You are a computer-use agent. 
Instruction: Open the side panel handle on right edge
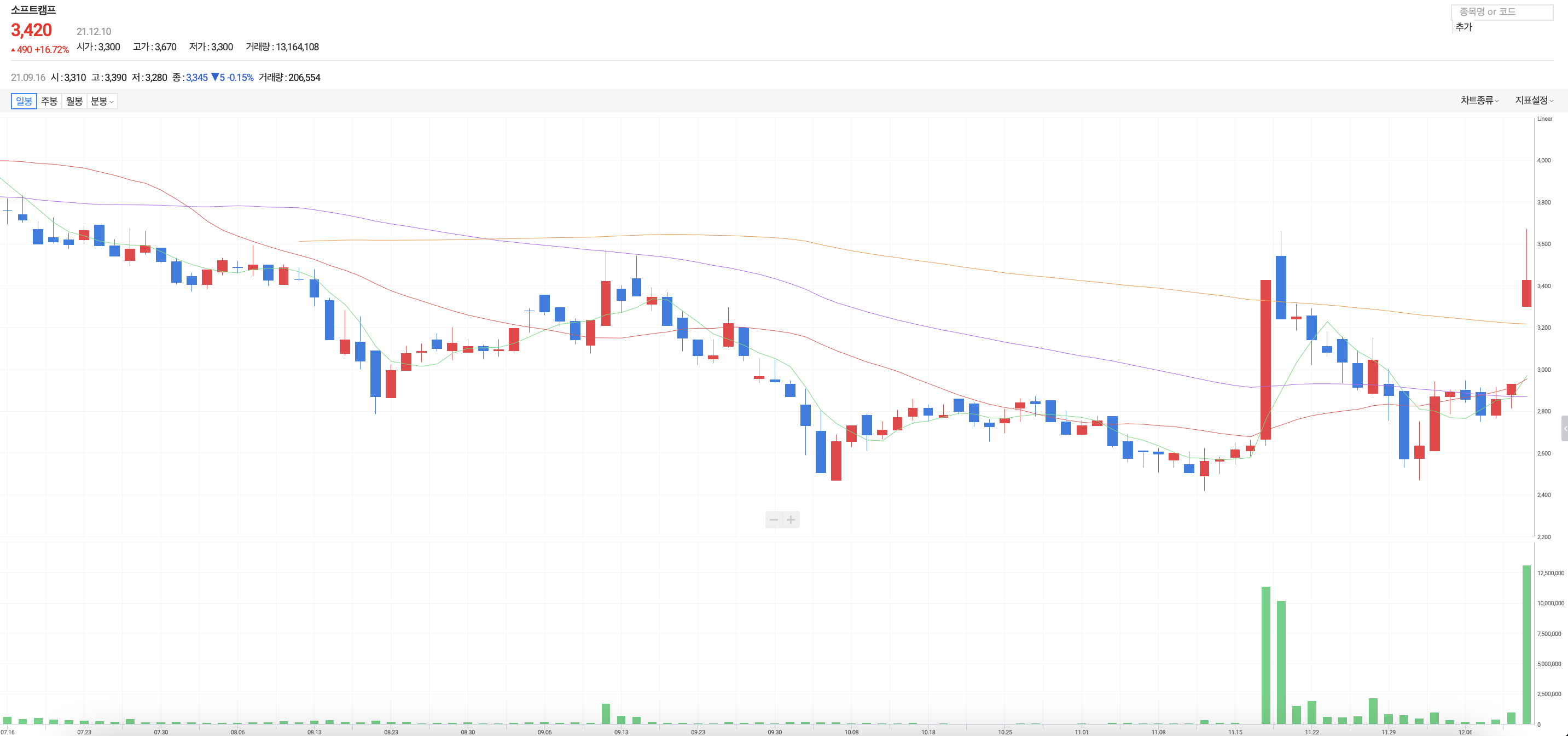pyautogui.click(x=1564, y=428)
